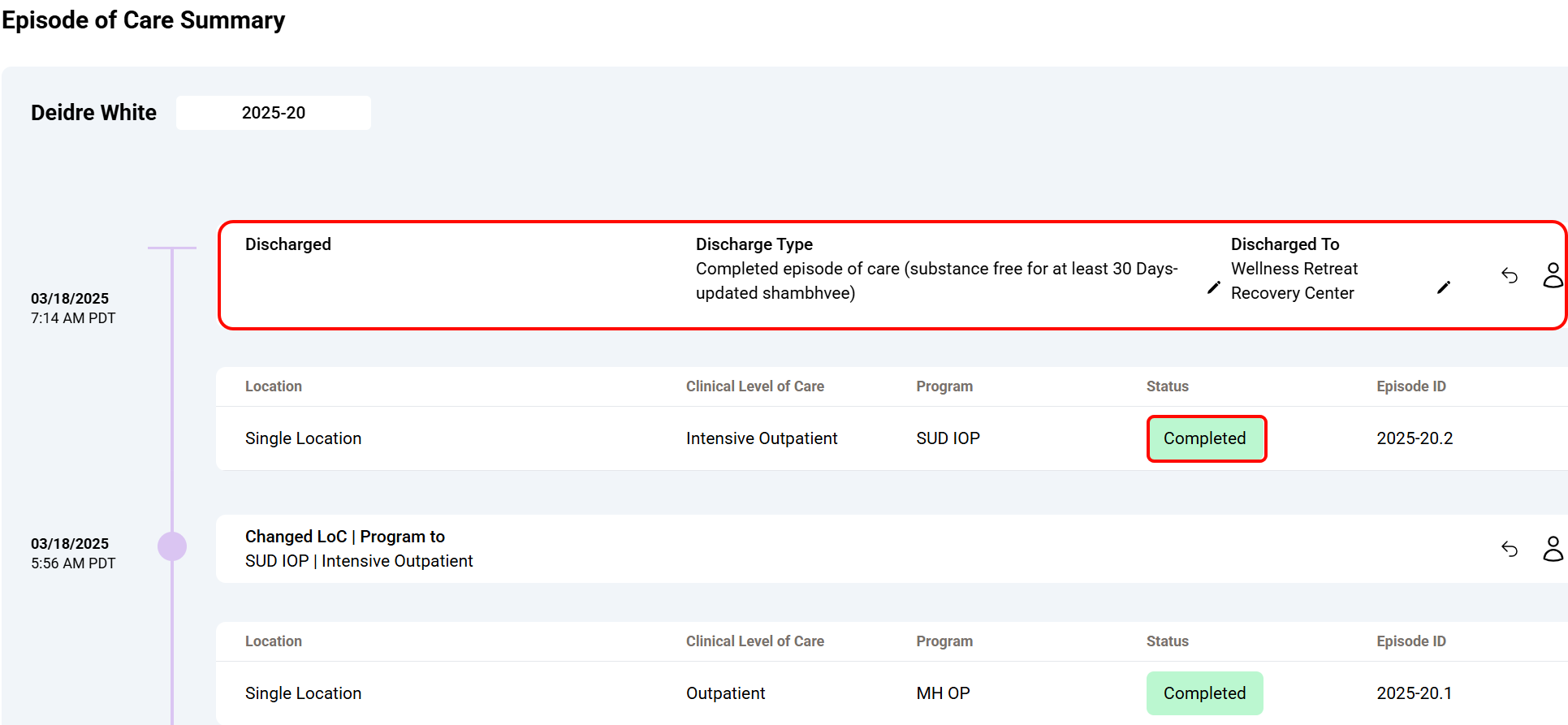Image resolution: width=1568 pixels, height=725 pixels.
Task: Click the purple timeline marker at 5:56 AM
Action: pyautogui.click(x=172, y=546)
